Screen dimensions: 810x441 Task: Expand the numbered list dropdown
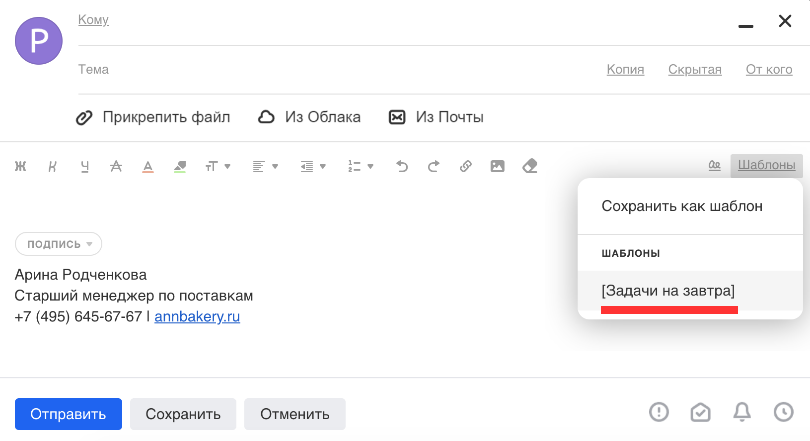coord(359,167)
